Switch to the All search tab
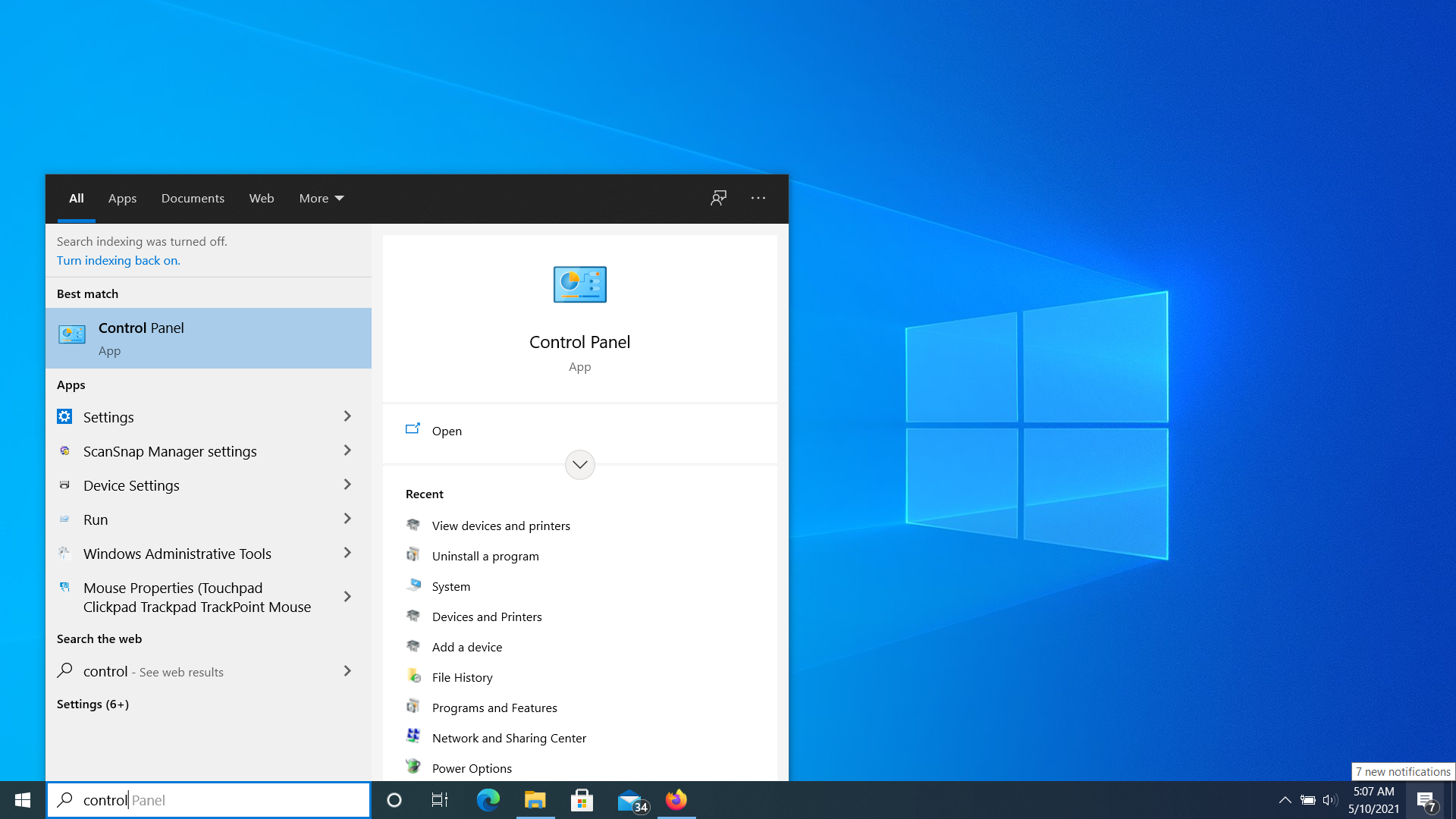The width and height of the screenshot is (1456, 819). [77, 198]
